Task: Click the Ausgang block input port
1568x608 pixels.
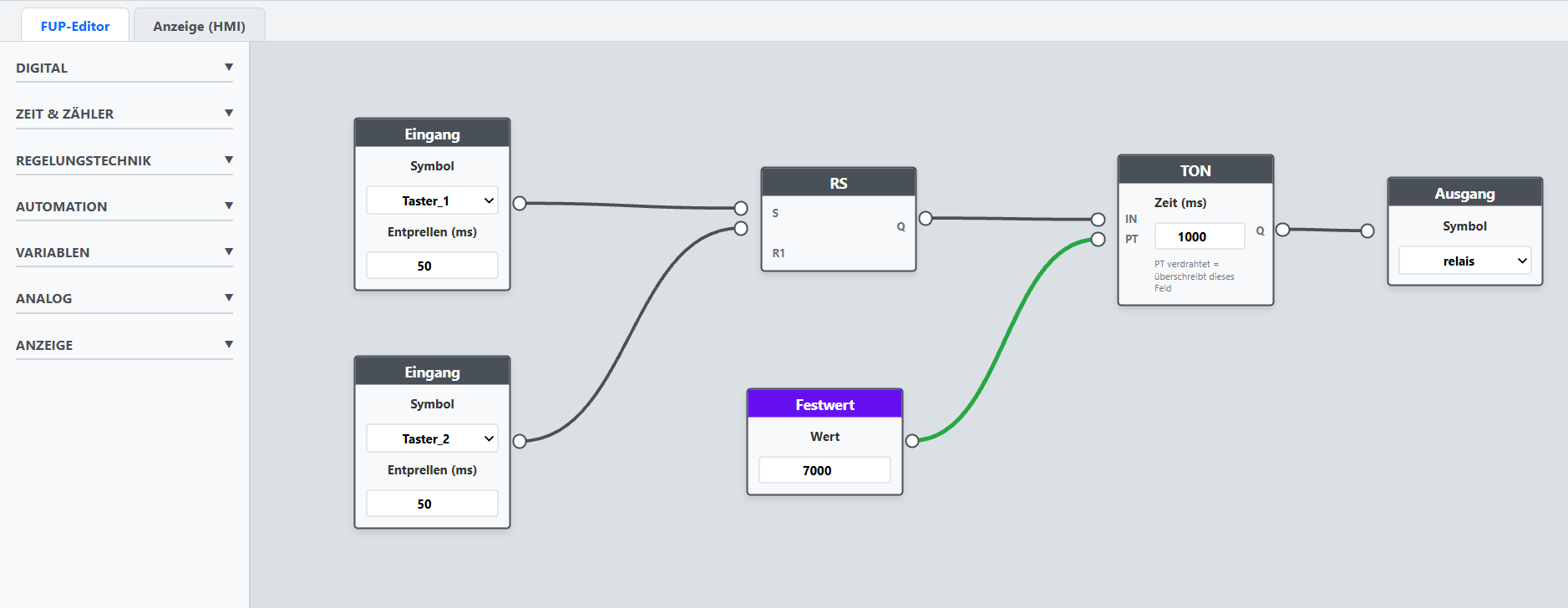Action: pyautogui.click(x=1368, y=231)
